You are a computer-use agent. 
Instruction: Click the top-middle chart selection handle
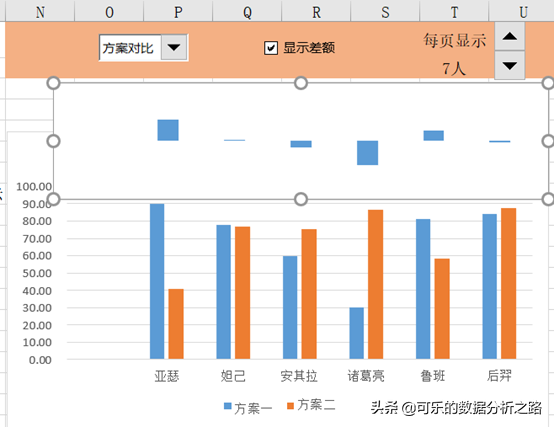pyautogui.click(x=301, y=83)
